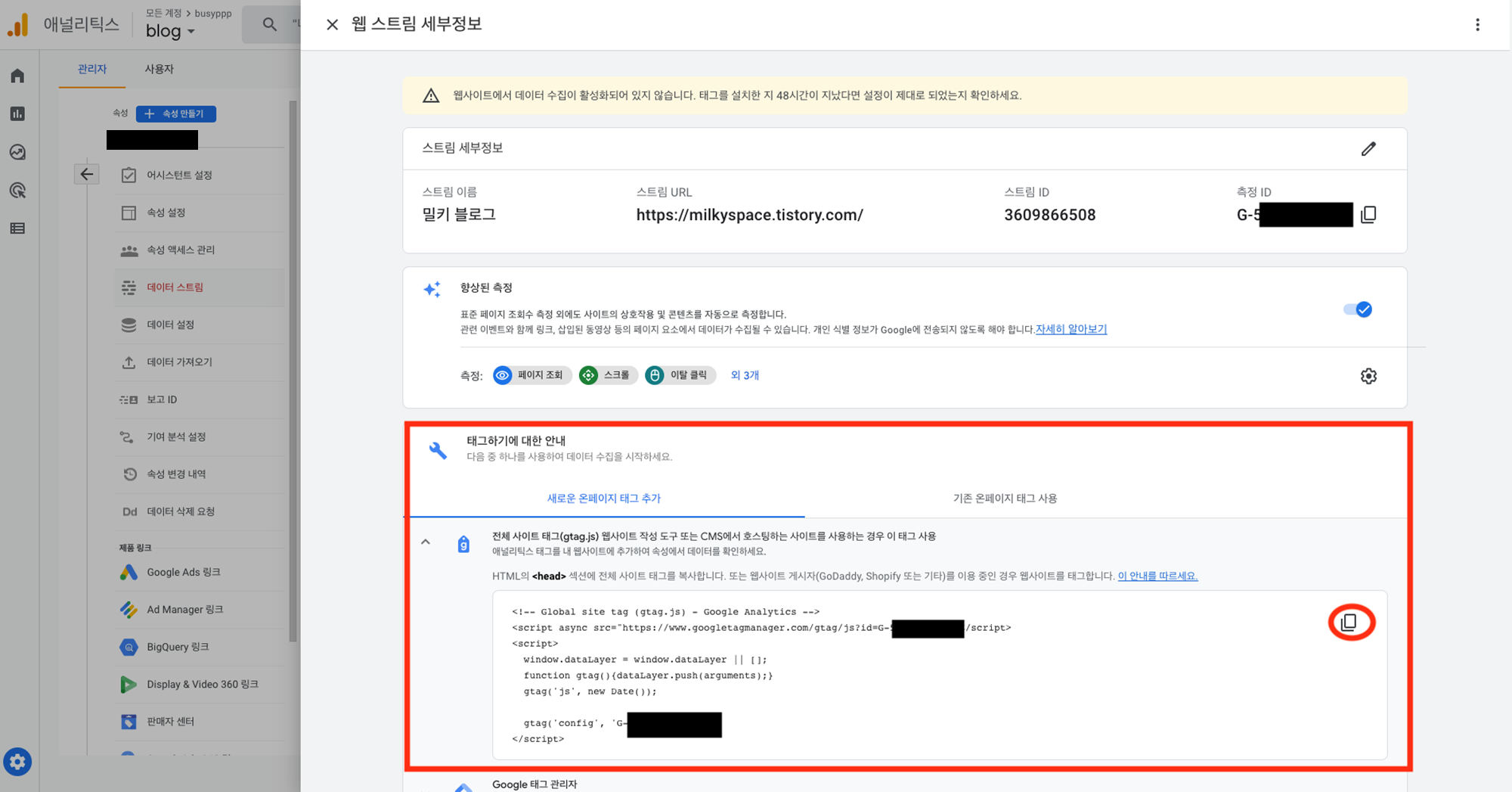The image size is (1512, 792).
Task: Switch to the 관리자 tab
Action: coord(92,69)
